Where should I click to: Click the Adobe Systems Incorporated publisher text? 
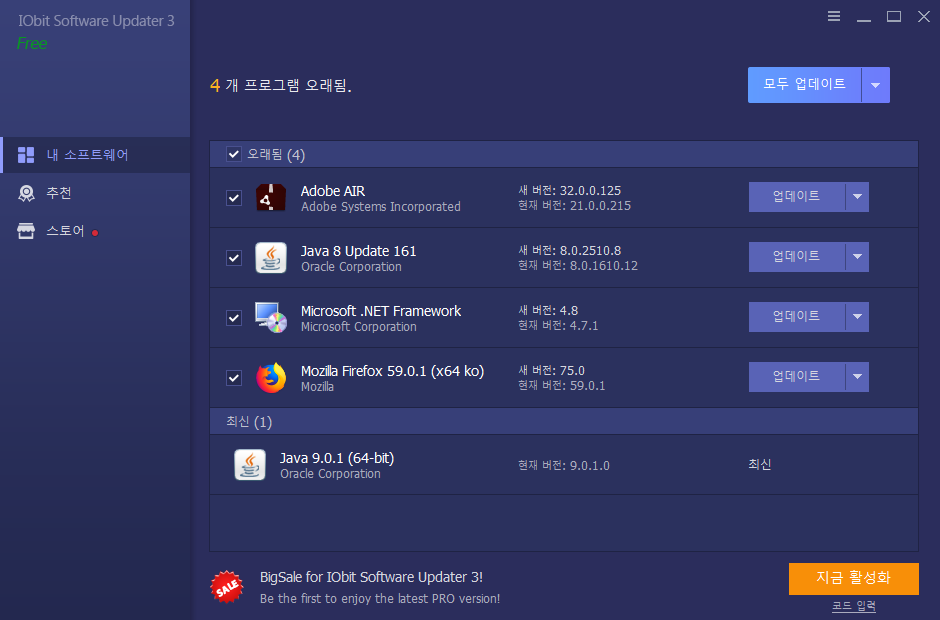point(381,207)
